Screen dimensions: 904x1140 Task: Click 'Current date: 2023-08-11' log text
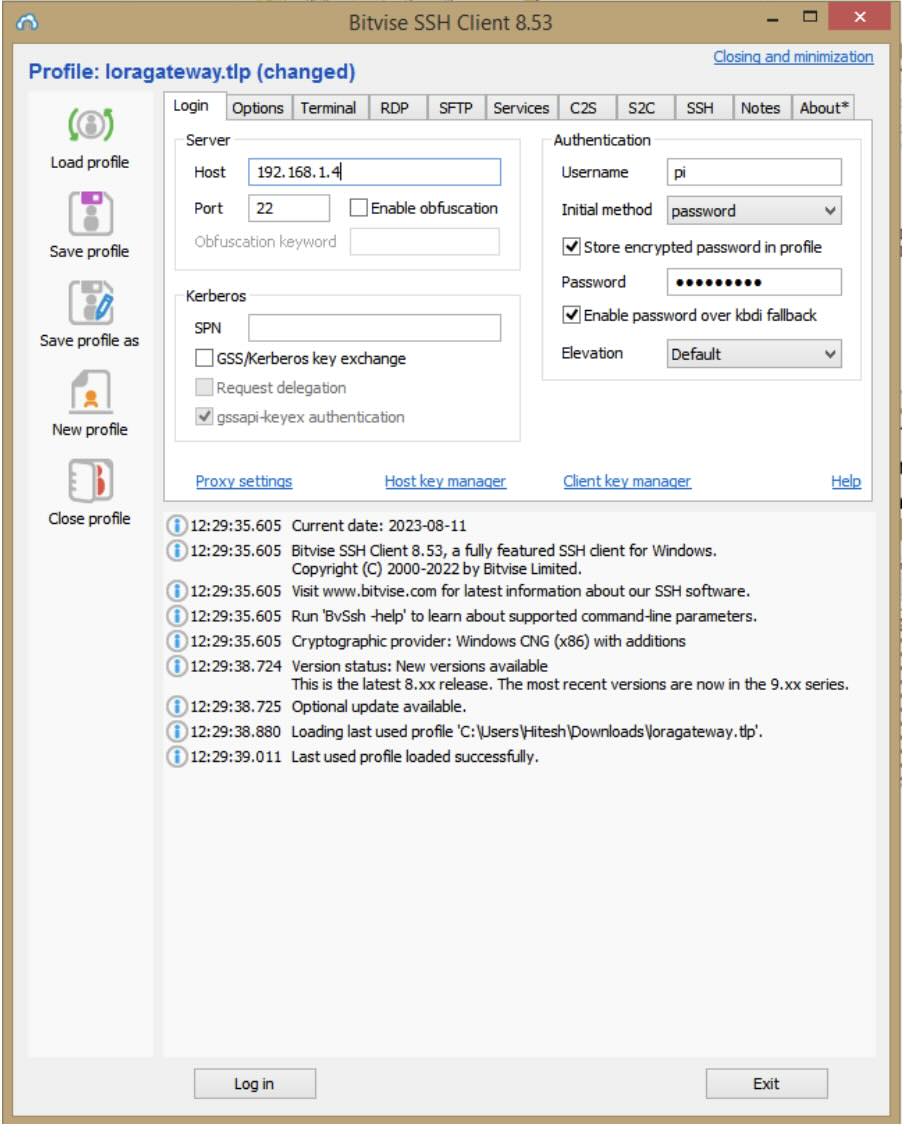pos(379,526)
